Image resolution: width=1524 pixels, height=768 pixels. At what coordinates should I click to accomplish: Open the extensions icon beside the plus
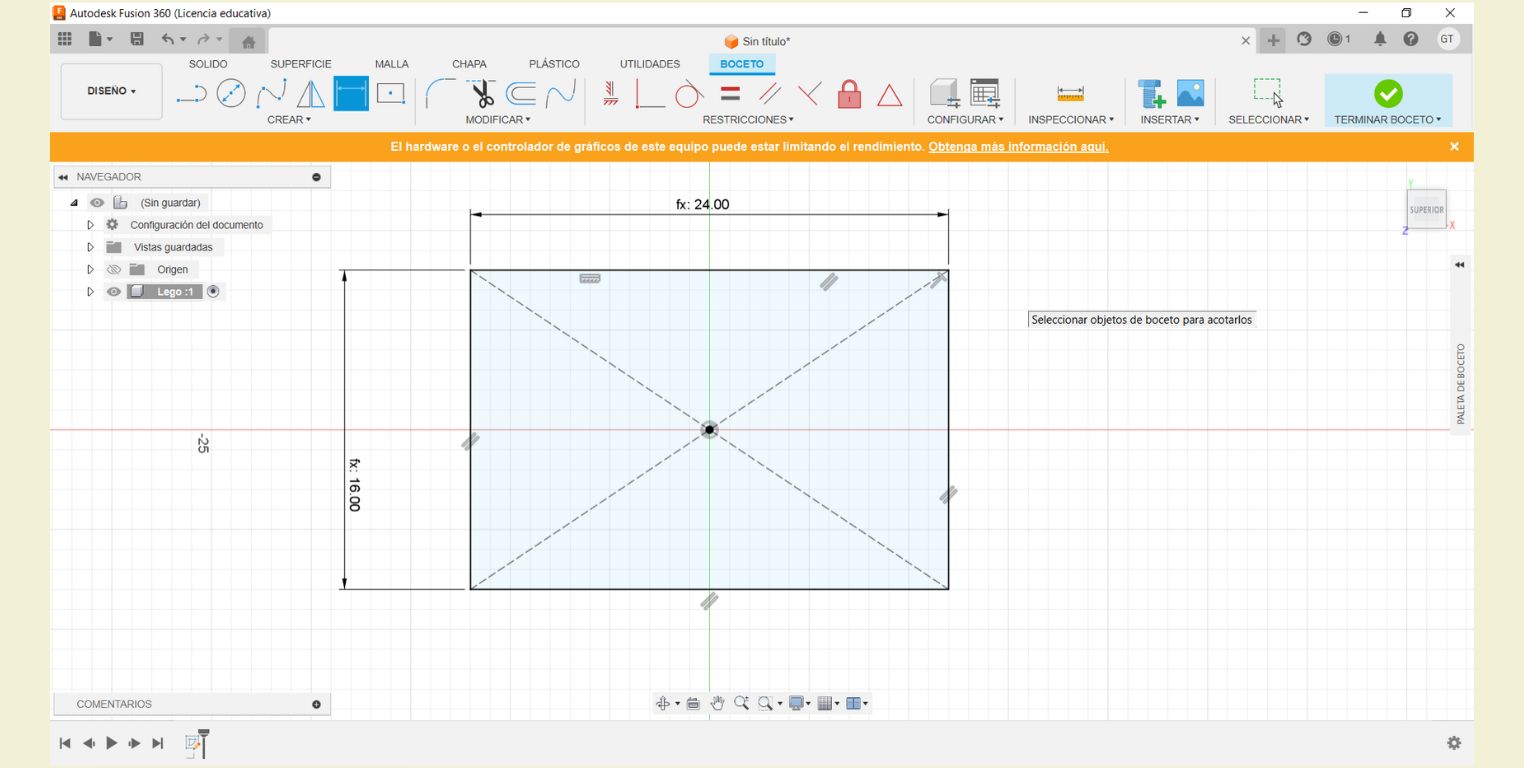point(1304,39)
